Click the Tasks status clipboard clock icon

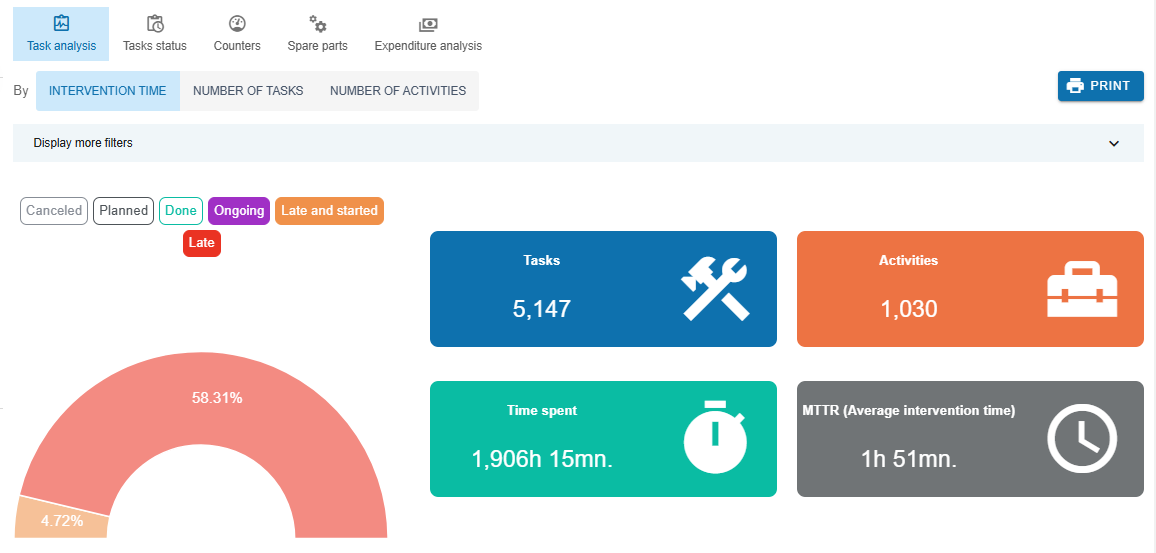(x=155, y=24)
